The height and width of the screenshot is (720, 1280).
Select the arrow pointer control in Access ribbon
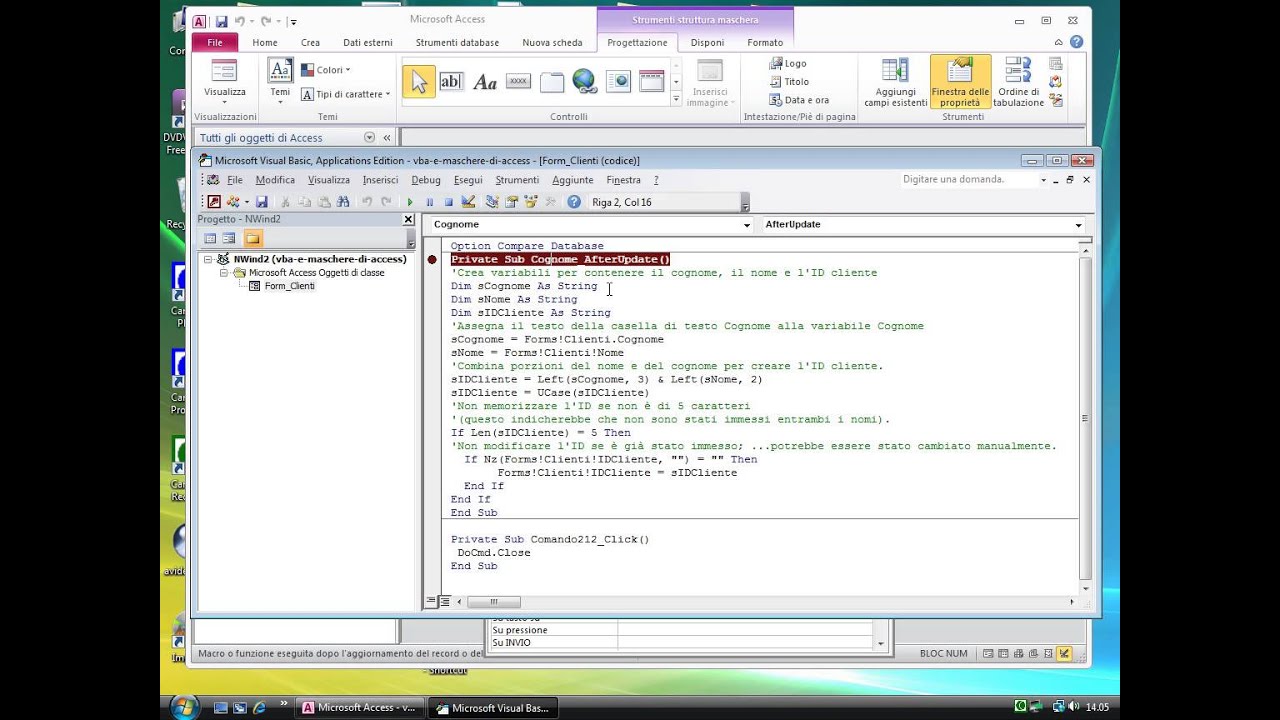pyautogui.click(x=419, y=82)
